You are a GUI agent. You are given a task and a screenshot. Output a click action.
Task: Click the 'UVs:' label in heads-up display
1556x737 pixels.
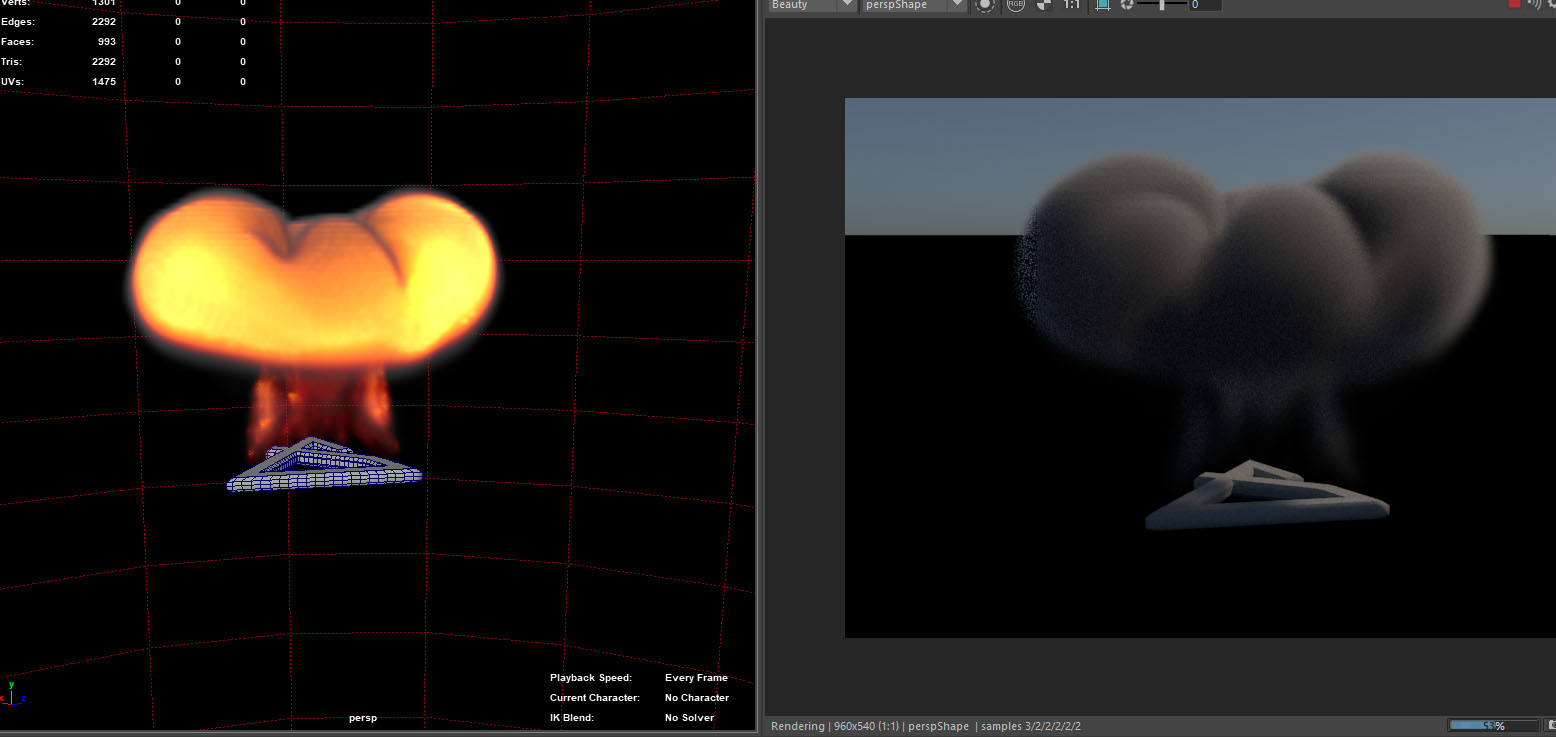click(12, 81)
